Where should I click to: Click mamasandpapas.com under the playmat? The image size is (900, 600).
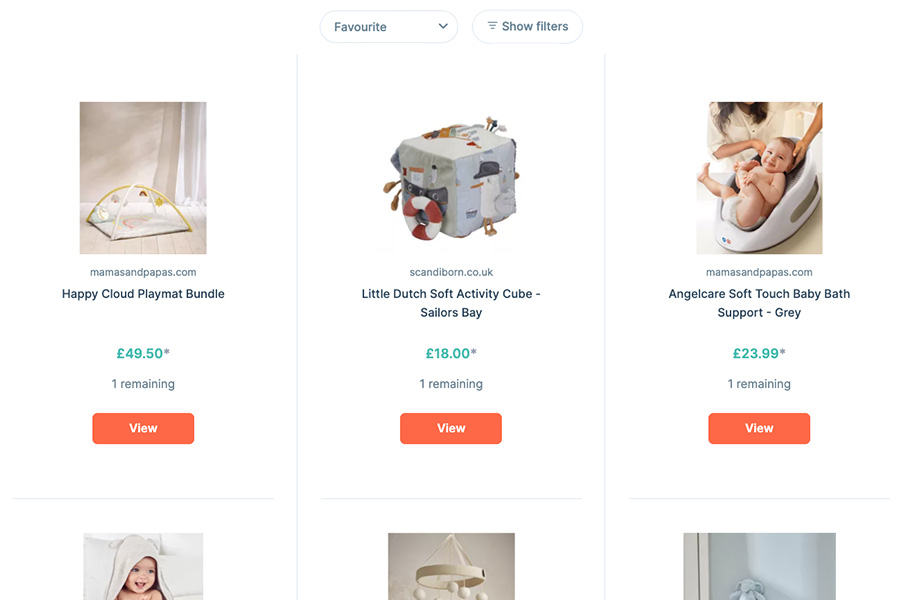point(143,272)
